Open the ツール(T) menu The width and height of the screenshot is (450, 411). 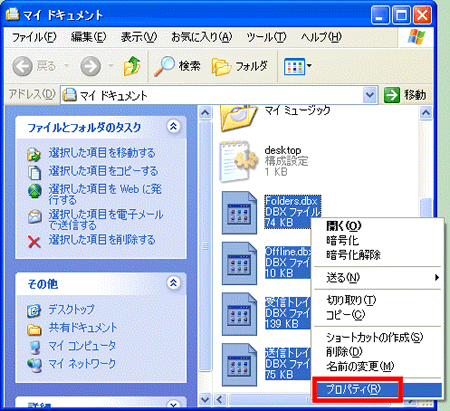click(x=266, y=37)
